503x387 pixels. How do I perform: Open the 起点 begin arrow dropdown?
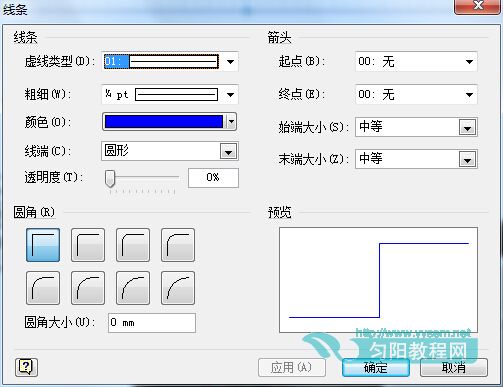(469, 62)
